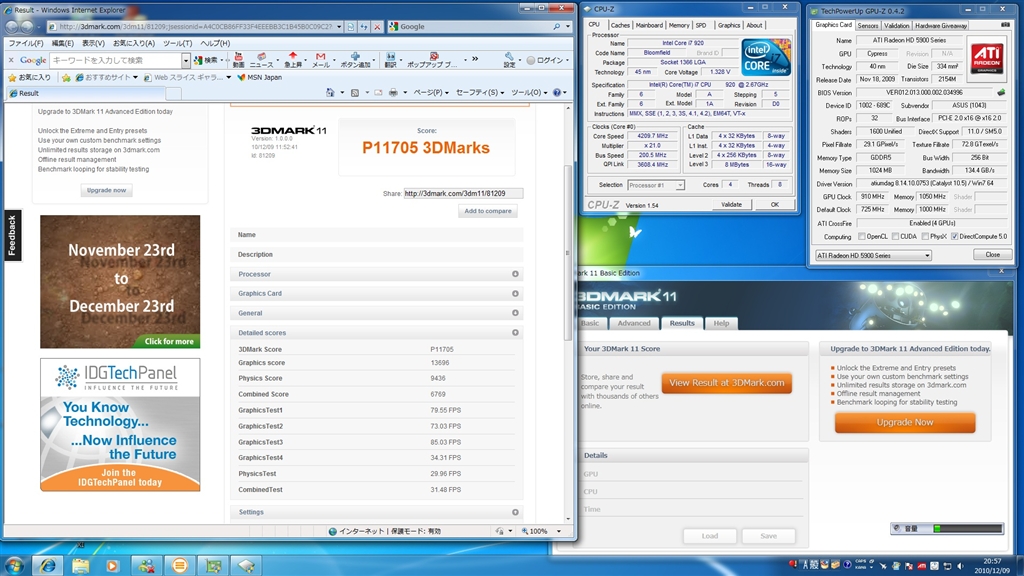Click the IE print icon
This screenshot has width=1024, height=576.
pos(393,93)
